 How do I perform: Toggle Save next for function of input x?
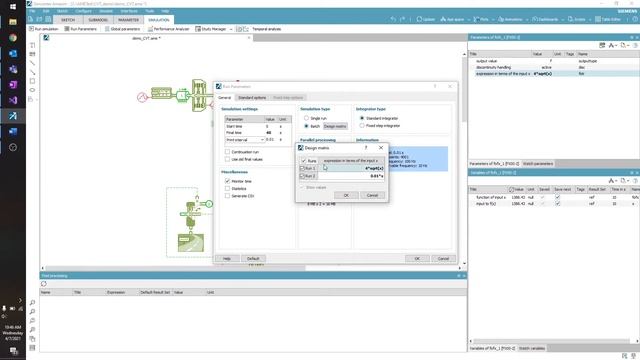pos(558,197)
